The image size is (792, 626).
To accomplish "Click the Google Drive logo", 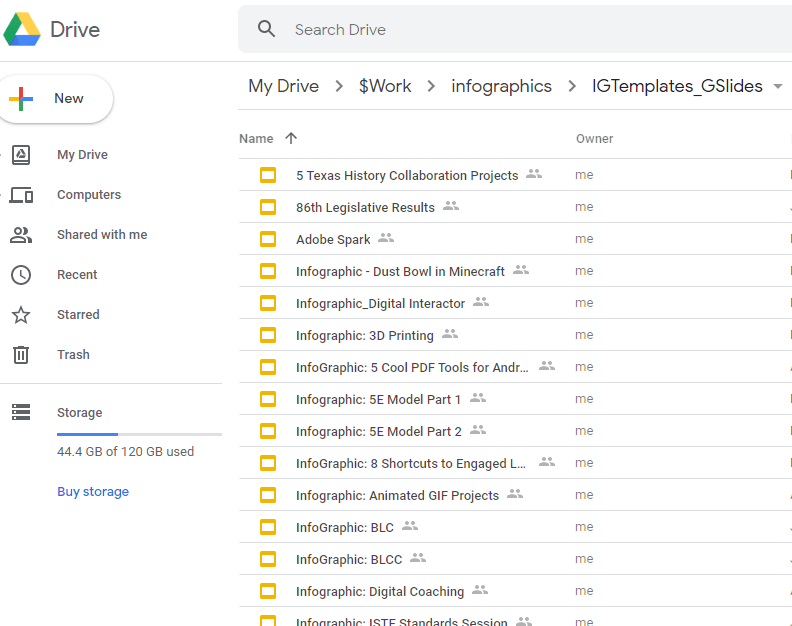I will pyautogui.click(x=22, y=29).
